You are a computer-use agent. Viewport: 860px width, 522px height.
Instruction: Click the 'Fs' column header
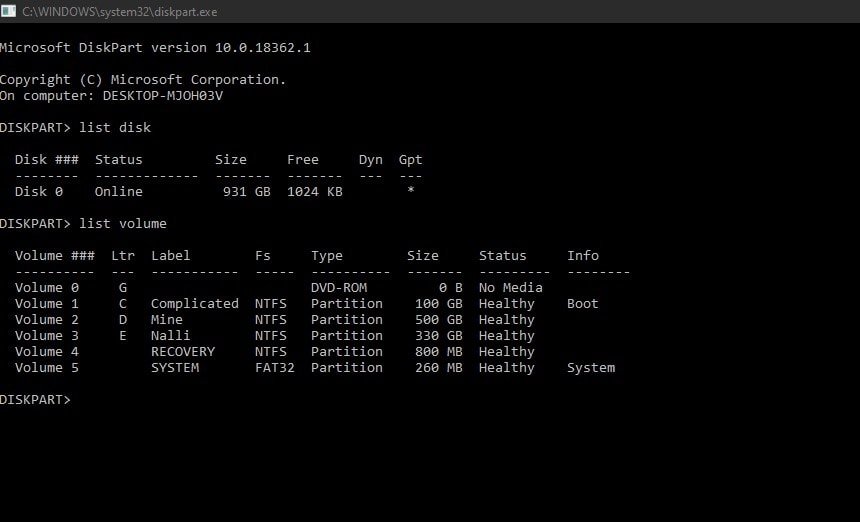click(x=263, y=256)
